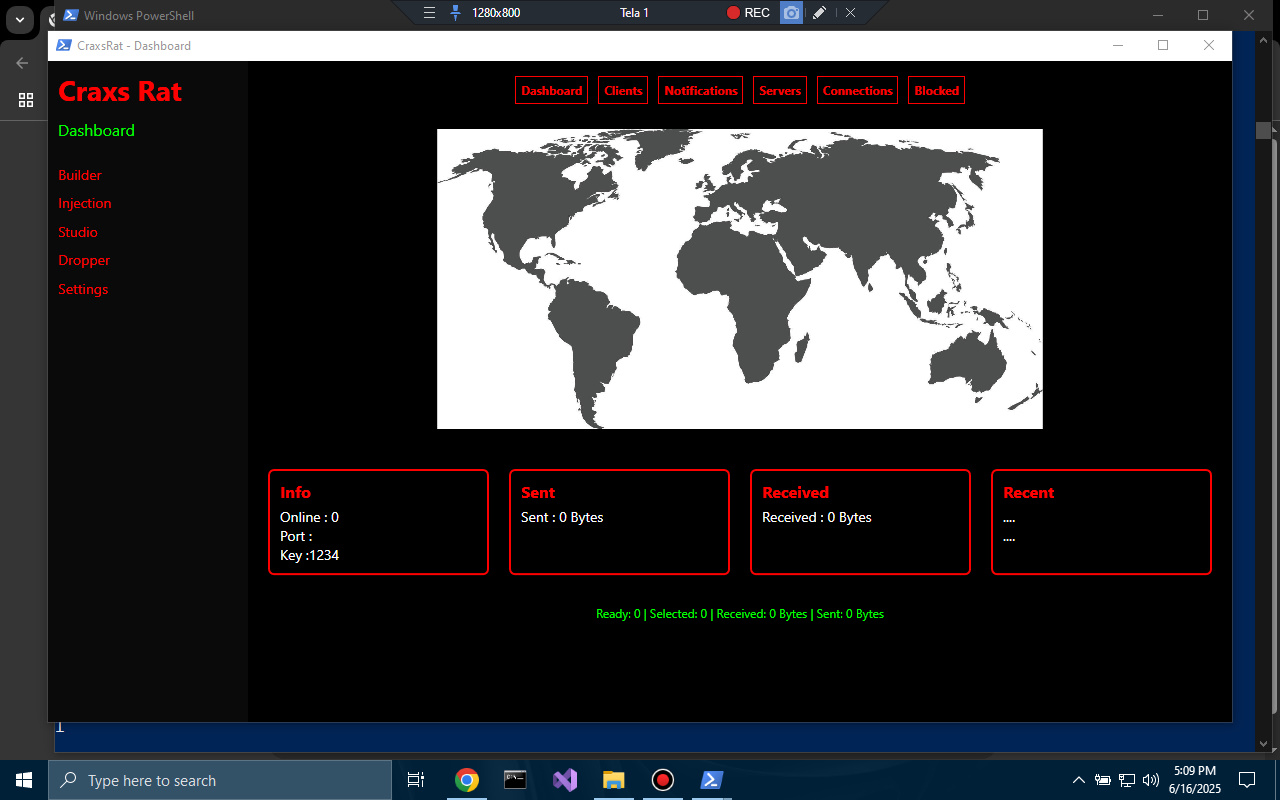Click the 'Tela 1' screen label
Screen dimensions: 1280x800
(634, 13)
